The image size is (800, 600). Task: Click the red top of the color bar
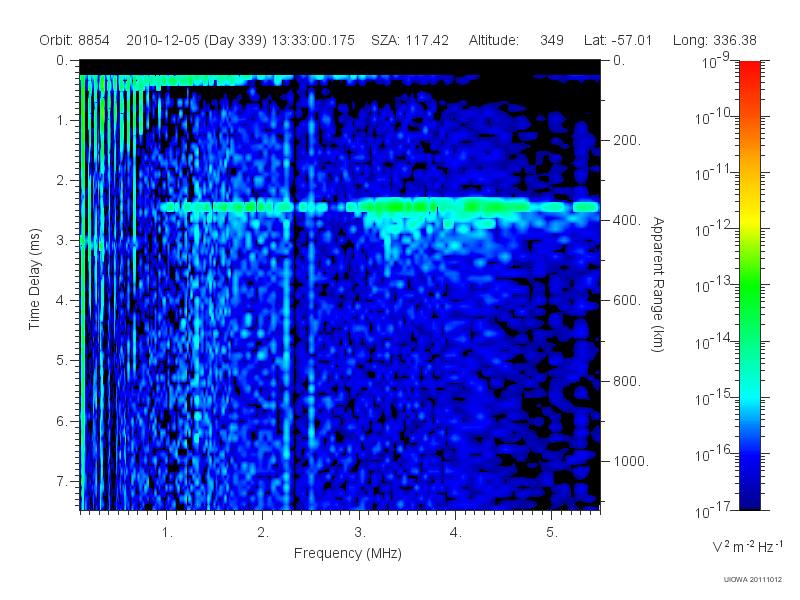(750, 71)
